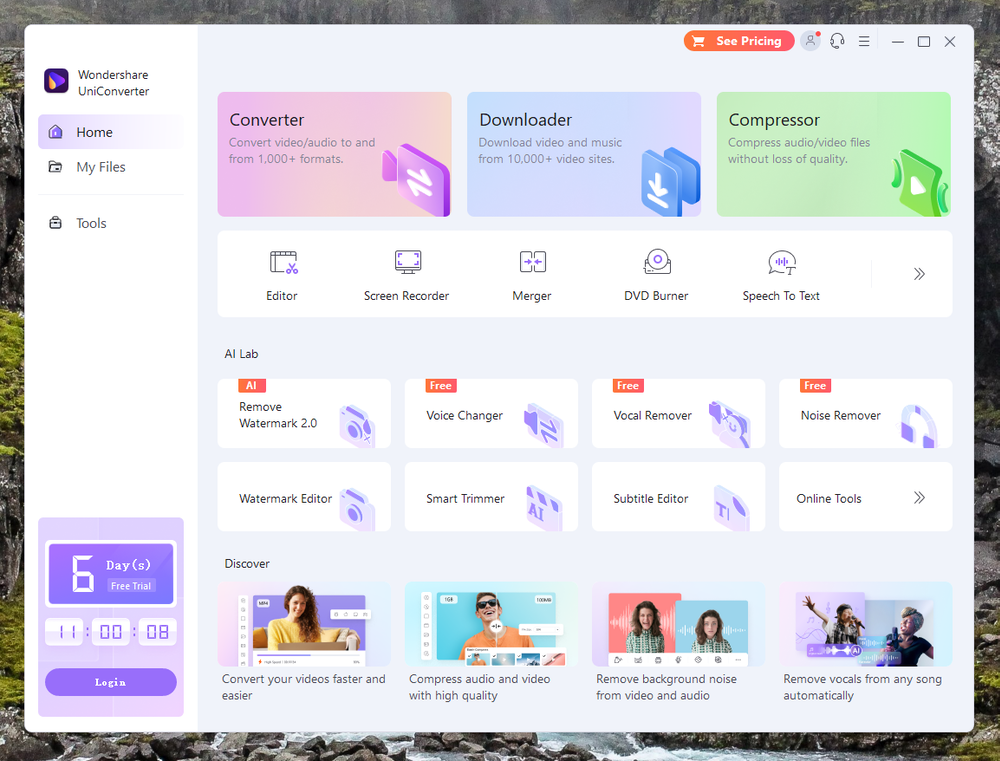Click the Smart Trimmer AI icon
1000x761 pixels.
(543, 508)
